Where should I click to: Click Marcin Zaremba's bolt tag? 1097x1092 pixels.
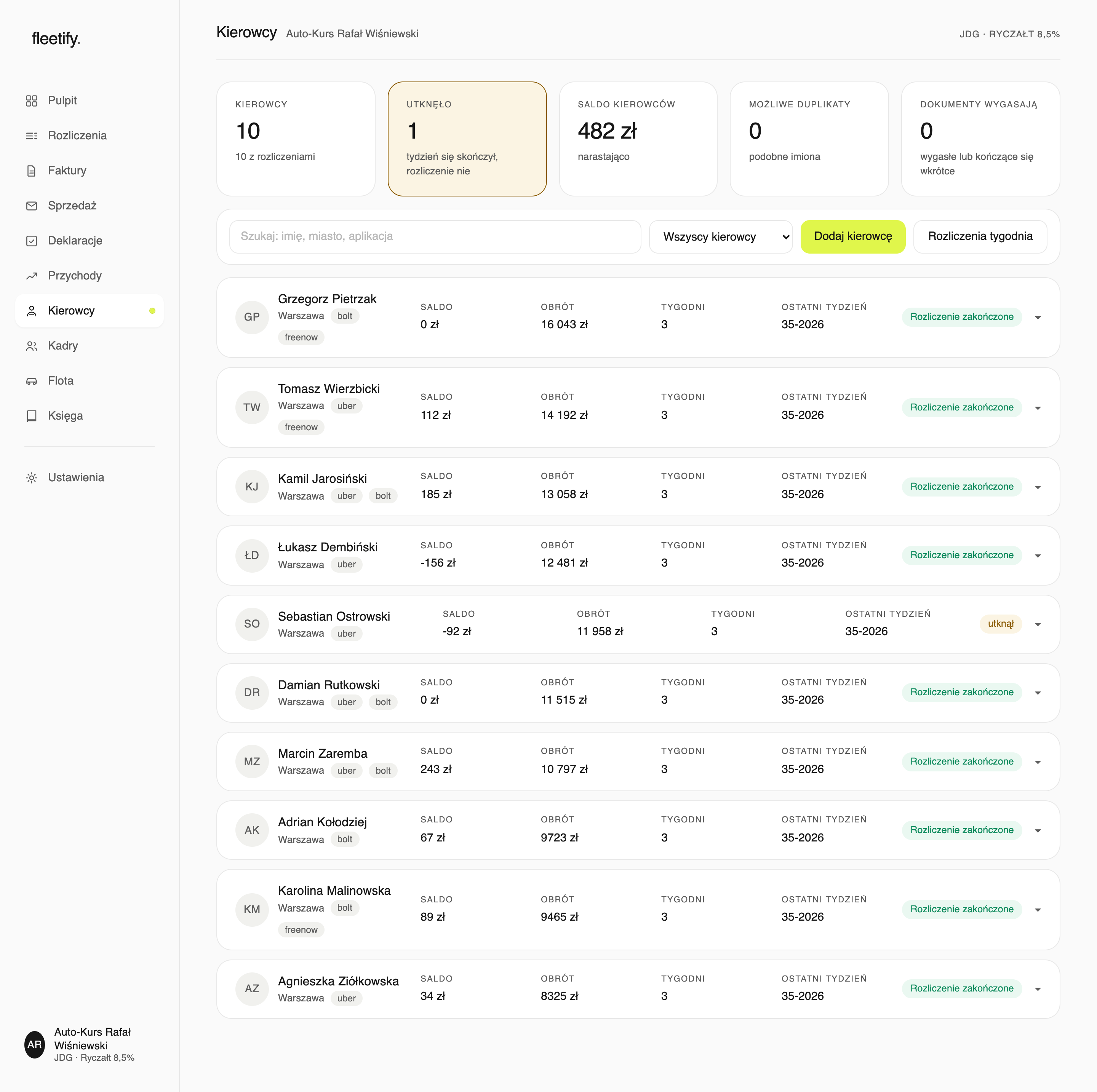click(383, 771)
